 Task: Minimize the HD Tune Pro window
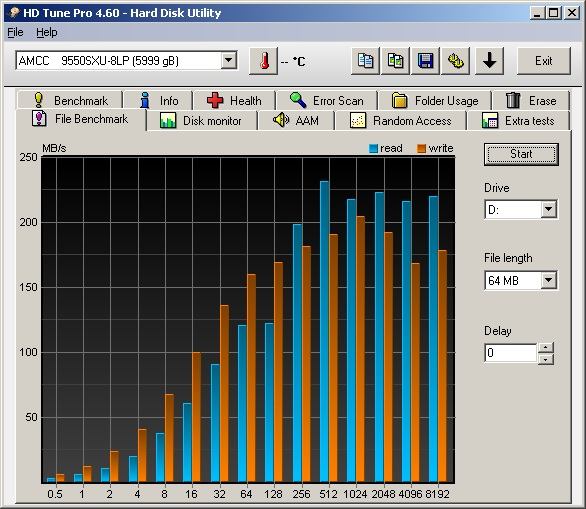537,13
